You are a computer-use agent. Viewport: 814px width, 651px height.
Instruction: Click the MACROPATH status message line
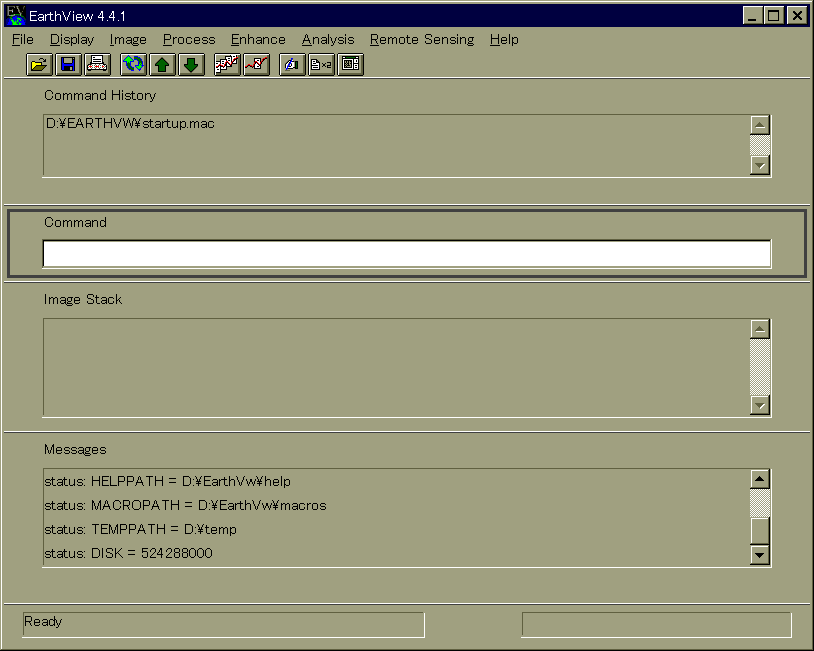185,505
